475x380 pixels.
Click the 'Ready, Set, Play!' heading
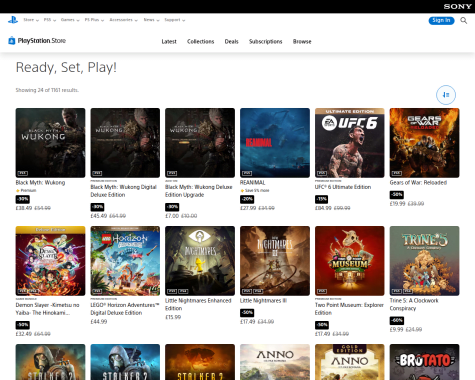pyautogui.click(x=66, y=67)
